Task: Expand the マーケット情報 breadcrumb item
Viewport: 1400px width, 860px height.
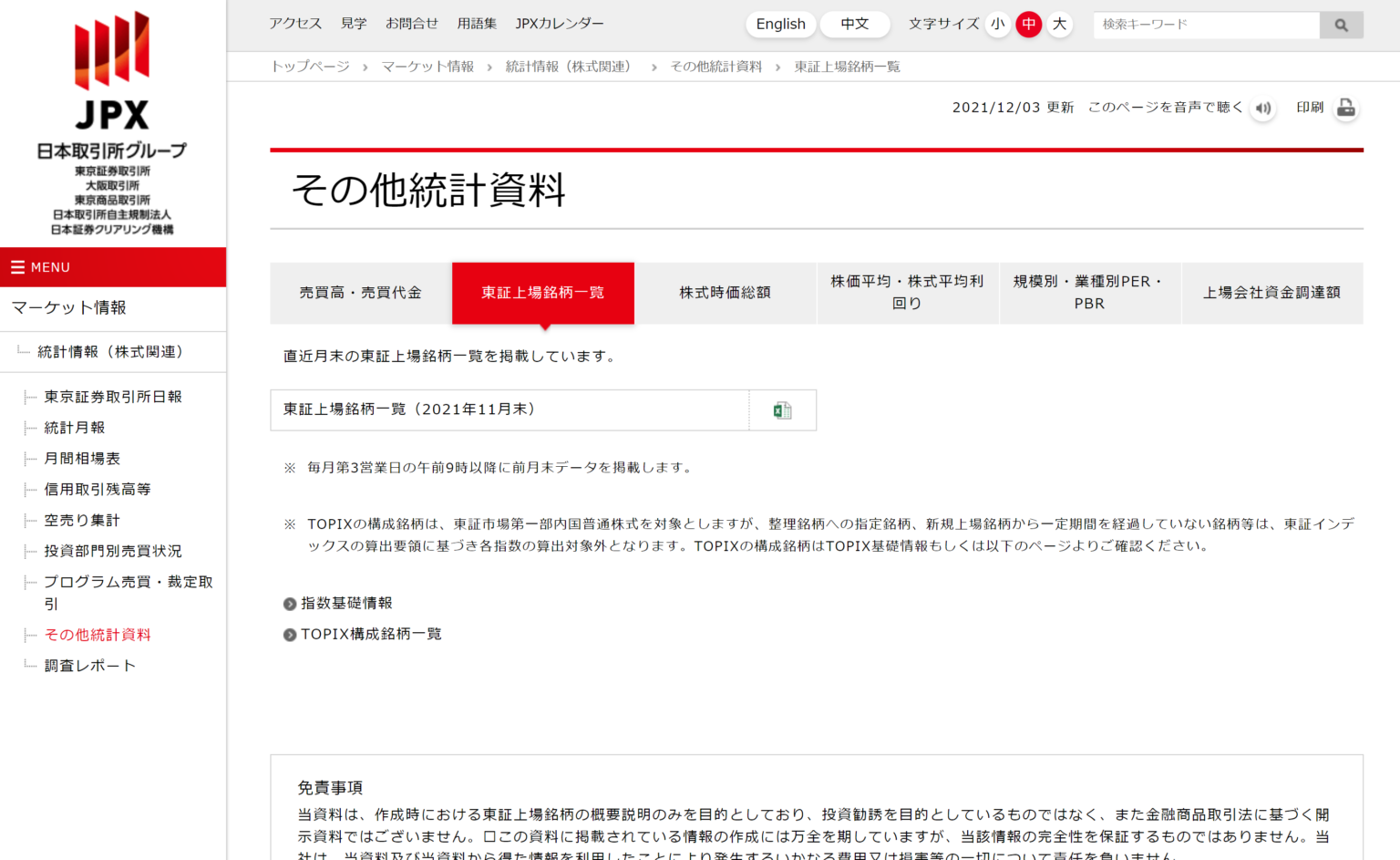Action: coord(427,66)
